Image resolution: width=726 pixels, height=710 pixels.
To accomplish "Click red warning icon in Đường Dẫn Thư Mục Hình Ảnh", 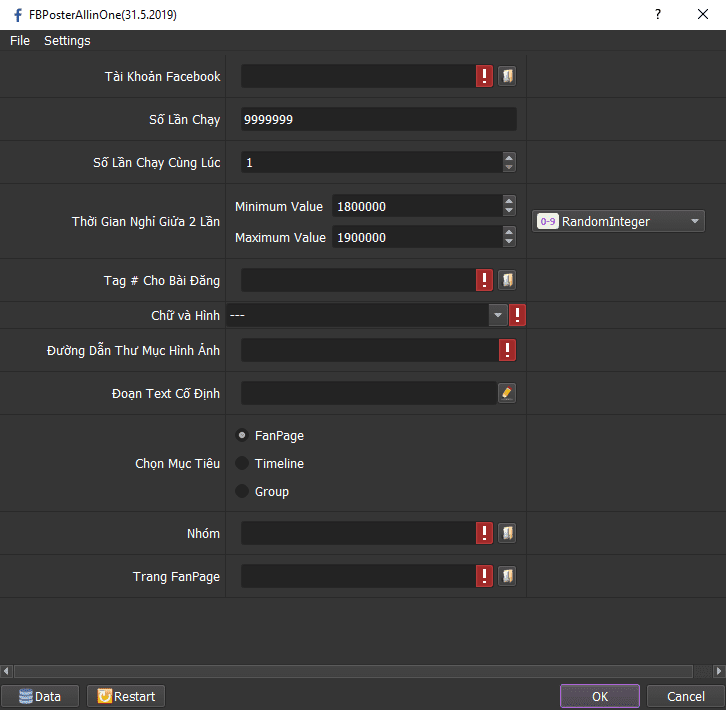I will (x=507, y=350).
